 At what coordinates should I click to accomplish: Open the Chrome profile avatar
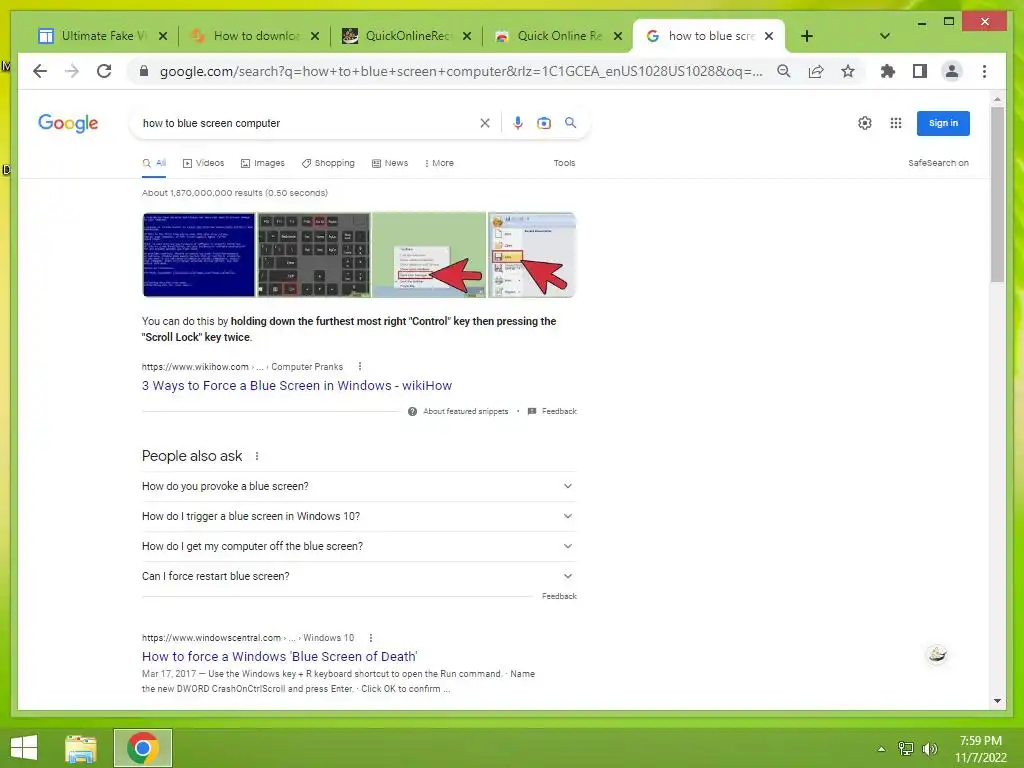click(x=952, y=71)
